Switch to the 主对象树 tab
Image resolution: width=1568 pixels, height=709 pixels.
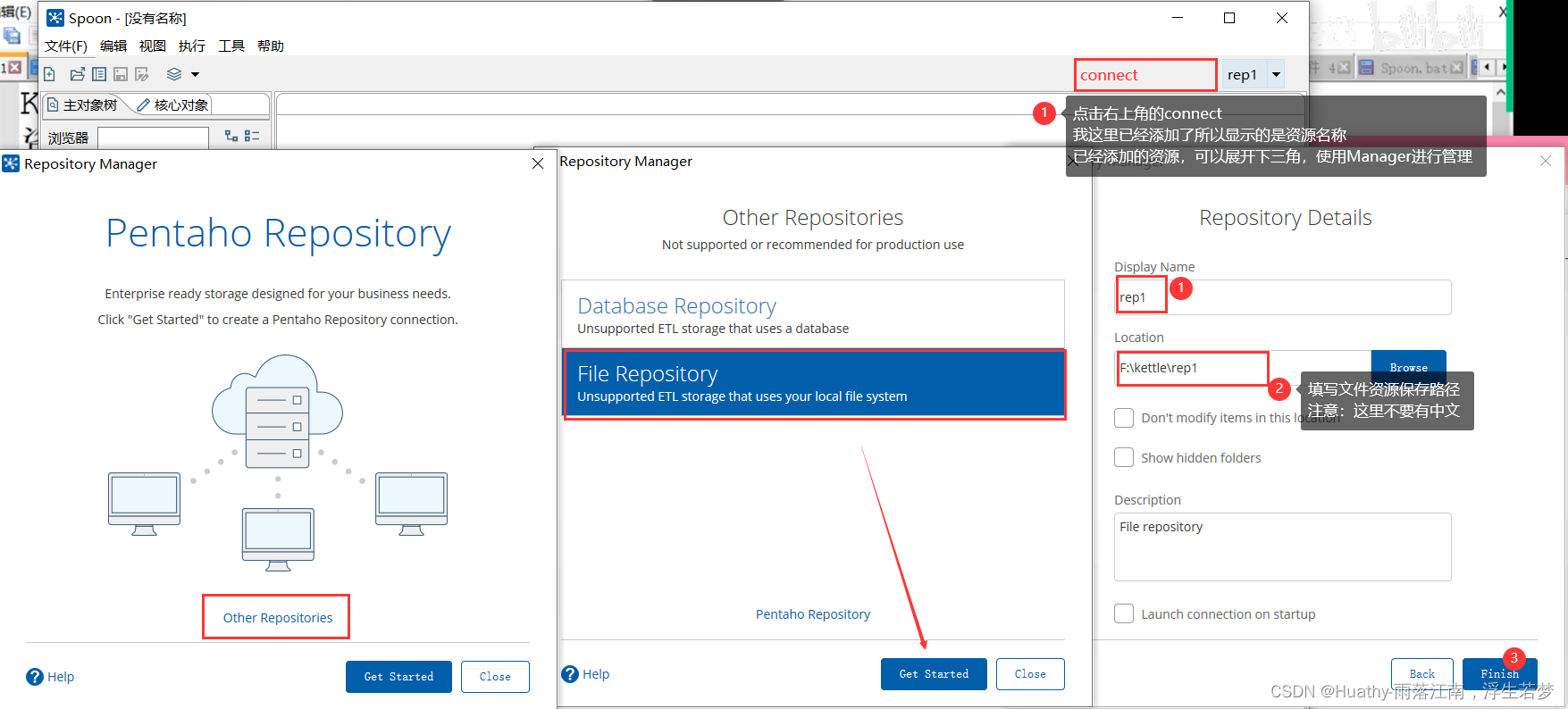[x=83, y=104]
